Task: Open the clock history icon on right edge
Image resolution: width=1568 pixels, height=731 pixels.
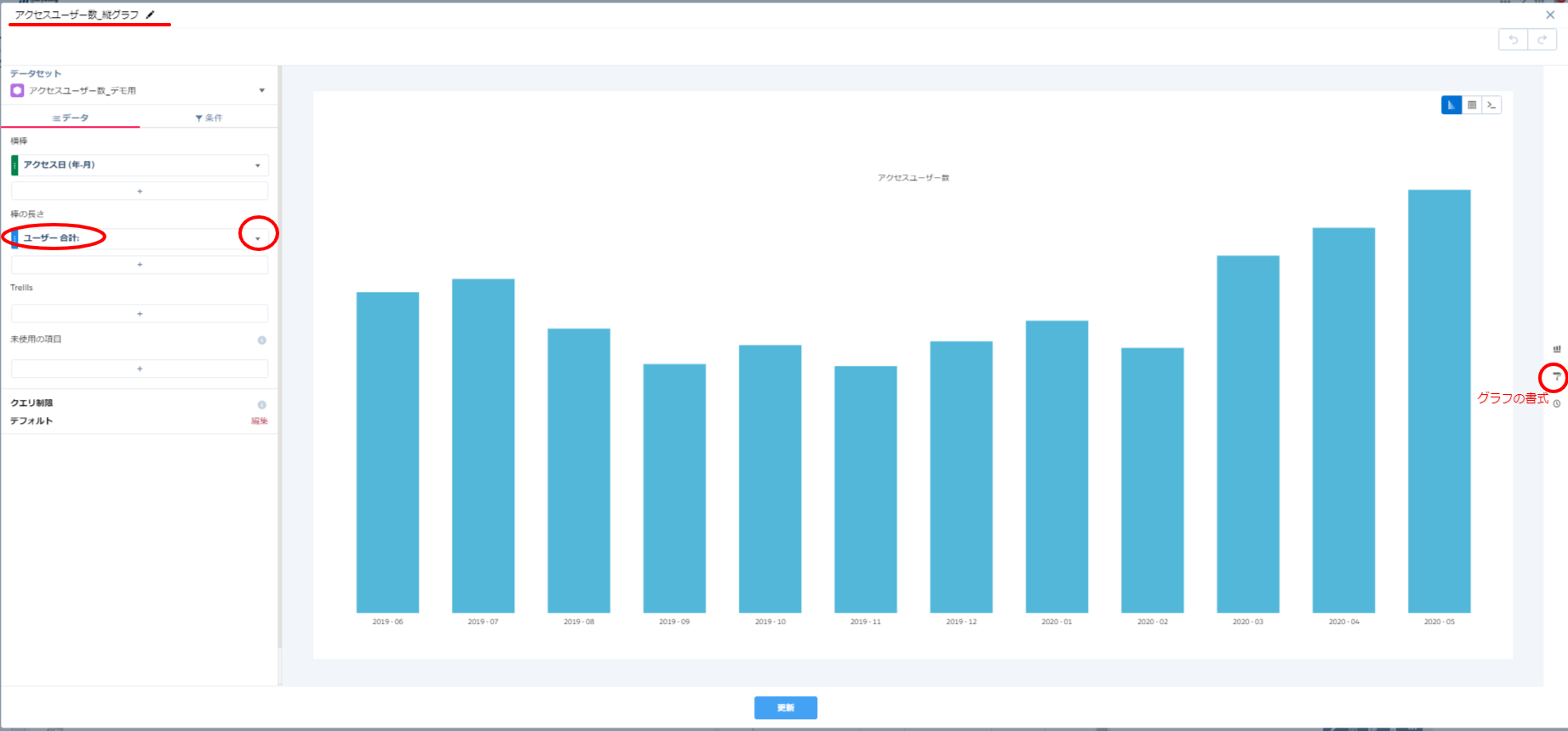Action: click(1556, 404)
